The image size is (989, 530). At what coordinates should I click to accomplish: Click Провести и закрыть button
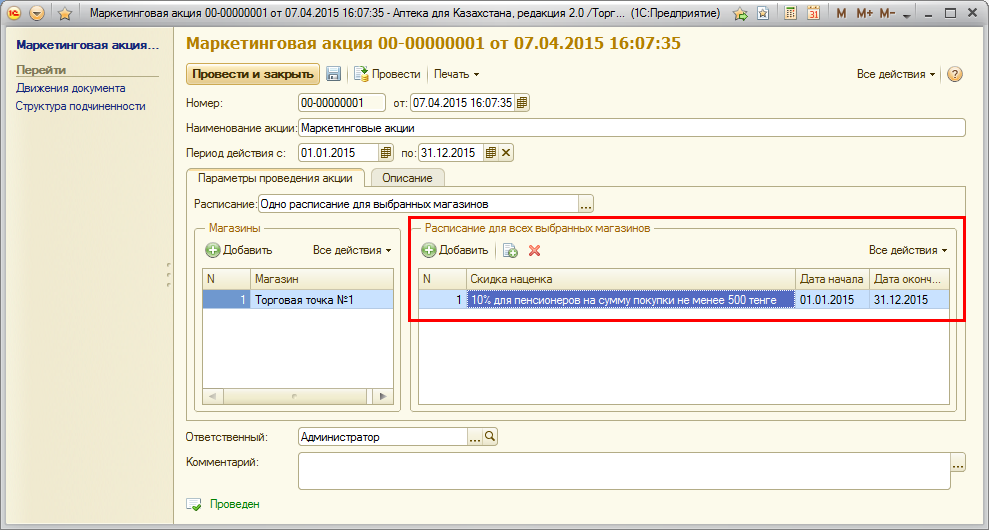click(x=253, y=74)
